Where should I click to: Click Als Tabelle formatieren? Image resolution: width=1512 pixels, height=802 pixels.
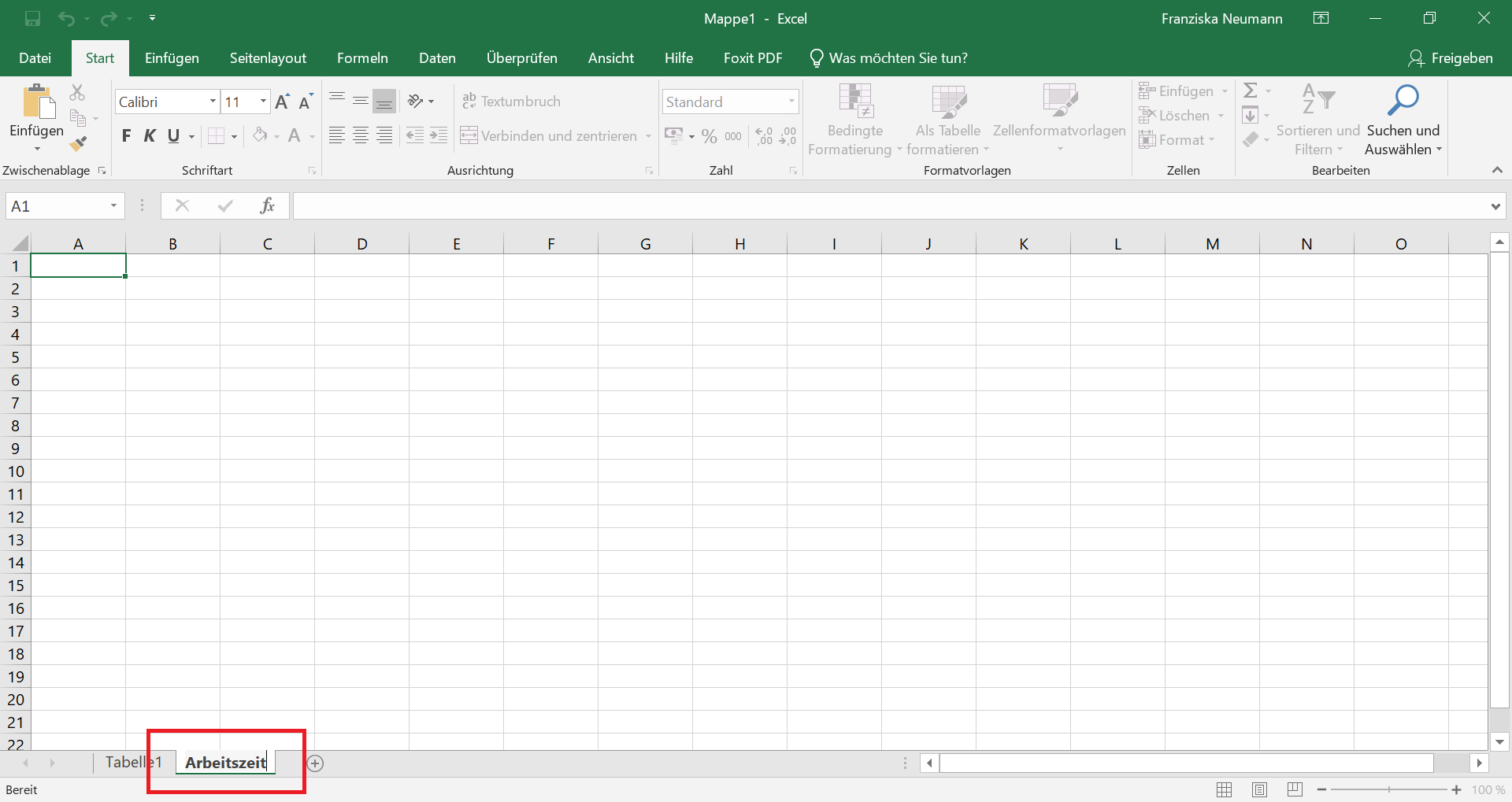948,118
